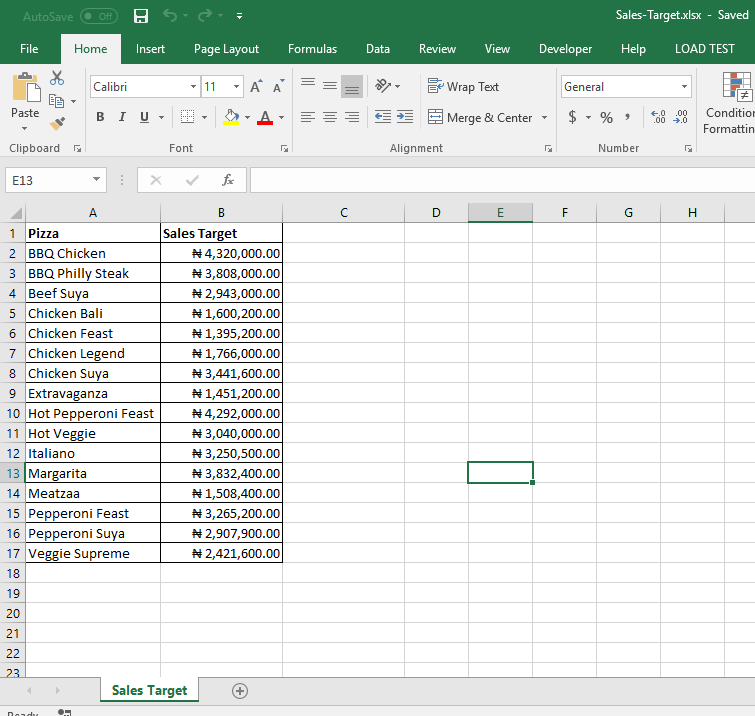
Task: Toggle Wrap Text
Action: [463, 87]
